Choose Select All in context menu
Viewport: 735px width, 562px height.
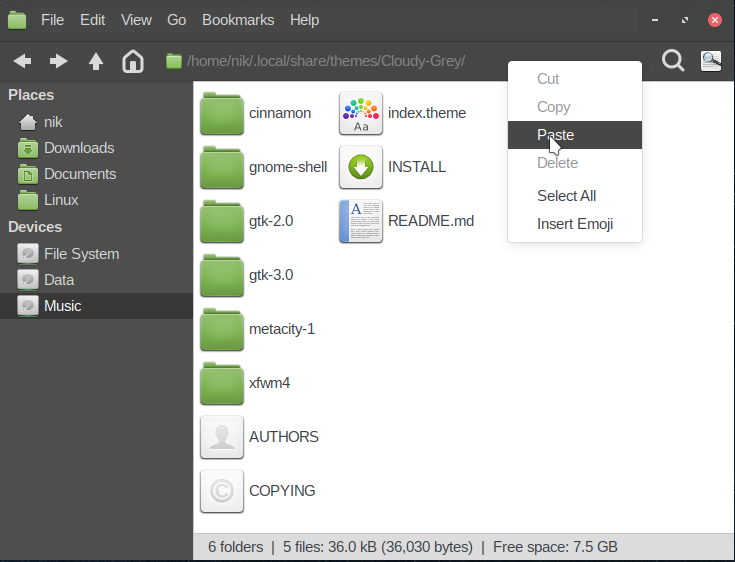pos(566,196)
